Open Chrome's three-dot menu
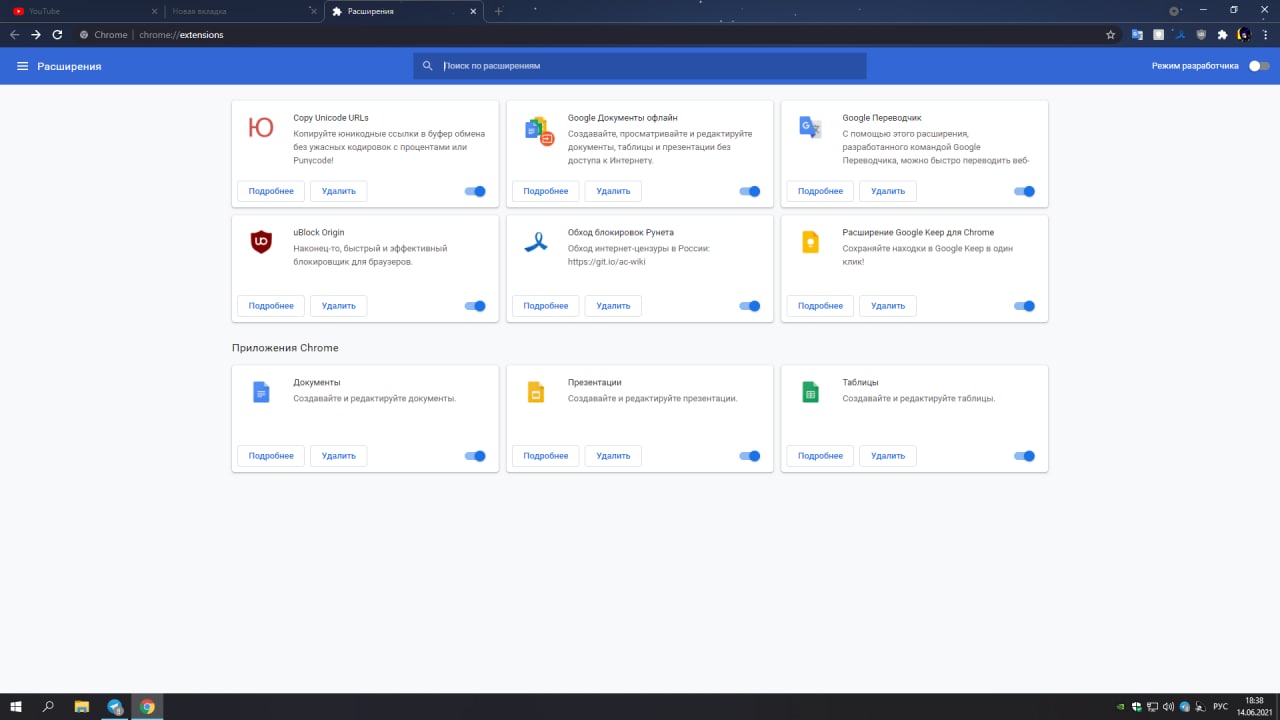The height and width of the screenshot is (720, 1280). pyautogui.click(x=1265, y=34)
